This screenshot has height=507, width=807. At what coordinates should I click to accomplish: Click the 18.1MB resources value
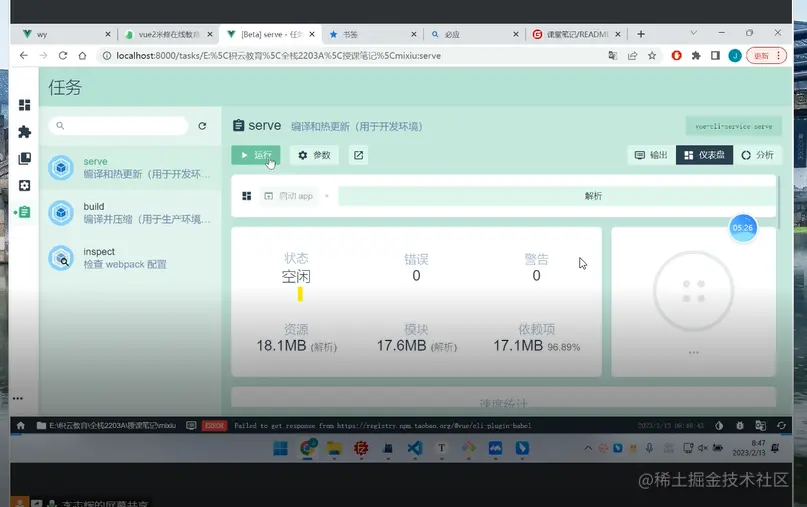pos(282,345)
